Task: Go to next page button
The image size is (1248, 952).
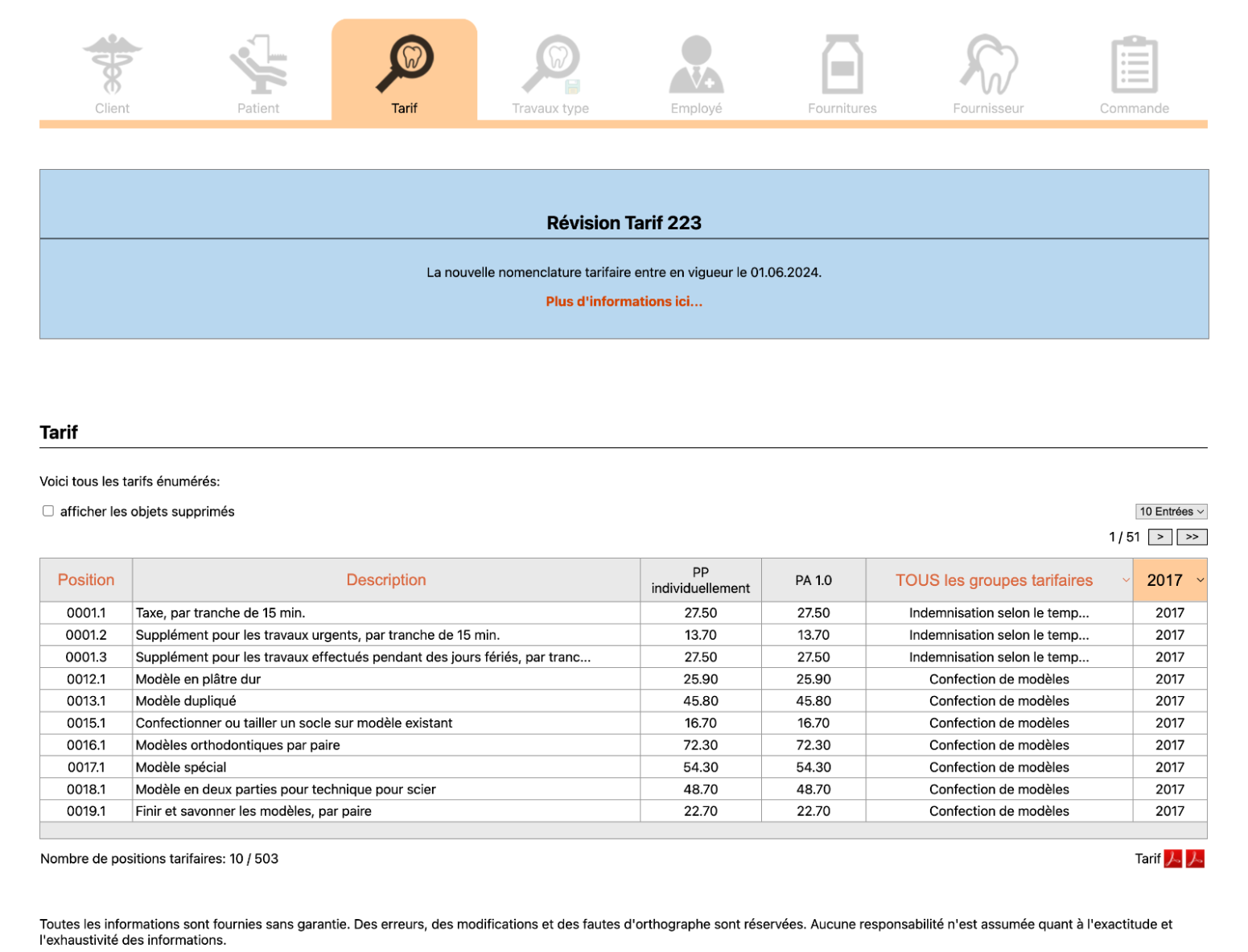Action: [1160, 537]
